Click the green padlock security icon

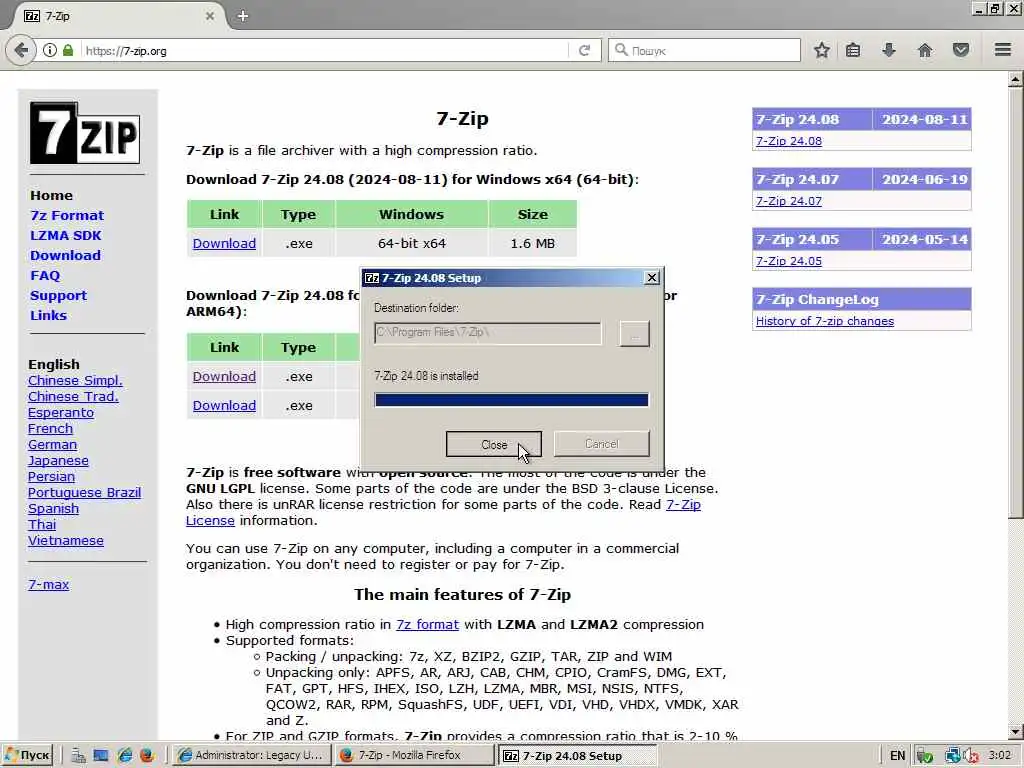(x=68, y=50)
